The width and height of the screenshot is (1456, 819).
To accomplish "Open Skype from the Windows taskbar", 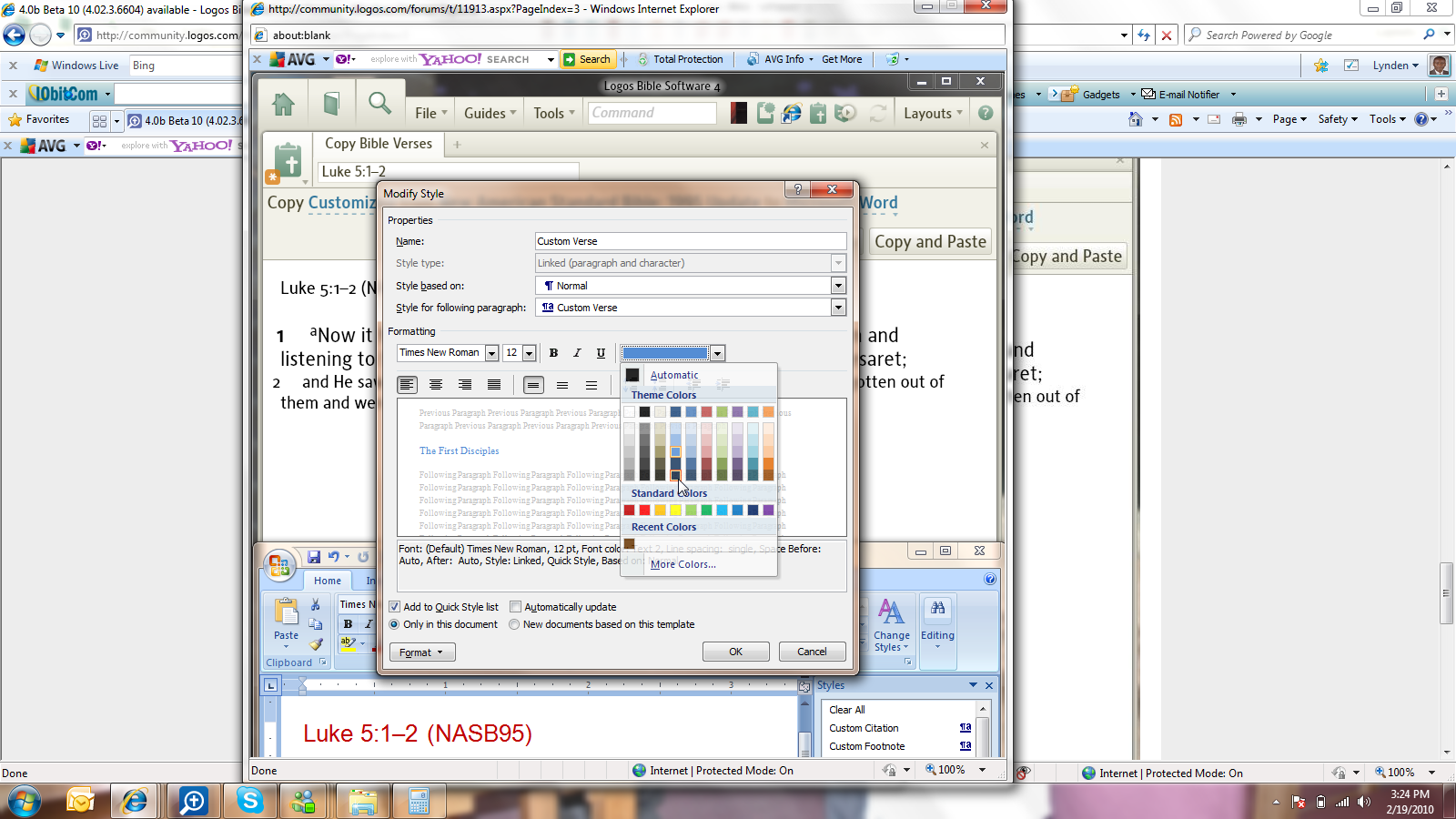I will click(249, 801).
